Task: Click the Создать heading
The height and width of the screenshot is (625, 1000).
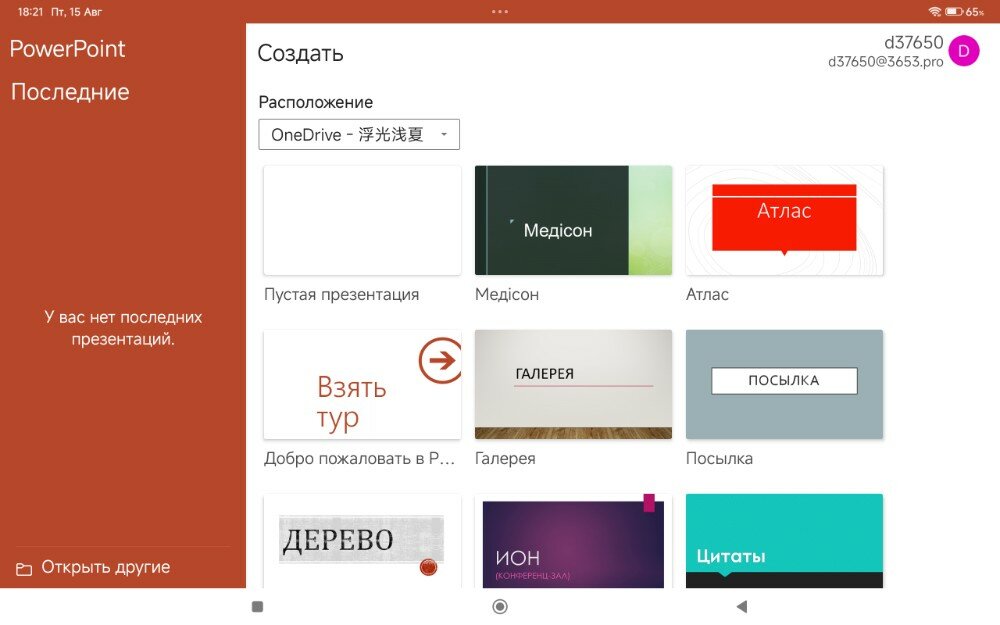Action: 300,54
